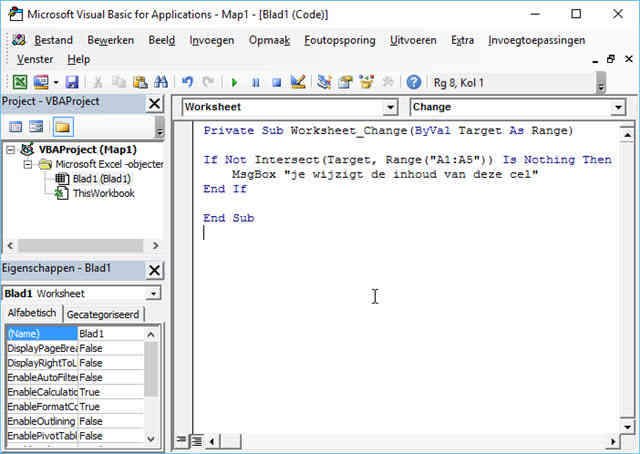Open the Worksheet object dropdown
Screen dimensions: 640x454
click(x=390, y=107)
